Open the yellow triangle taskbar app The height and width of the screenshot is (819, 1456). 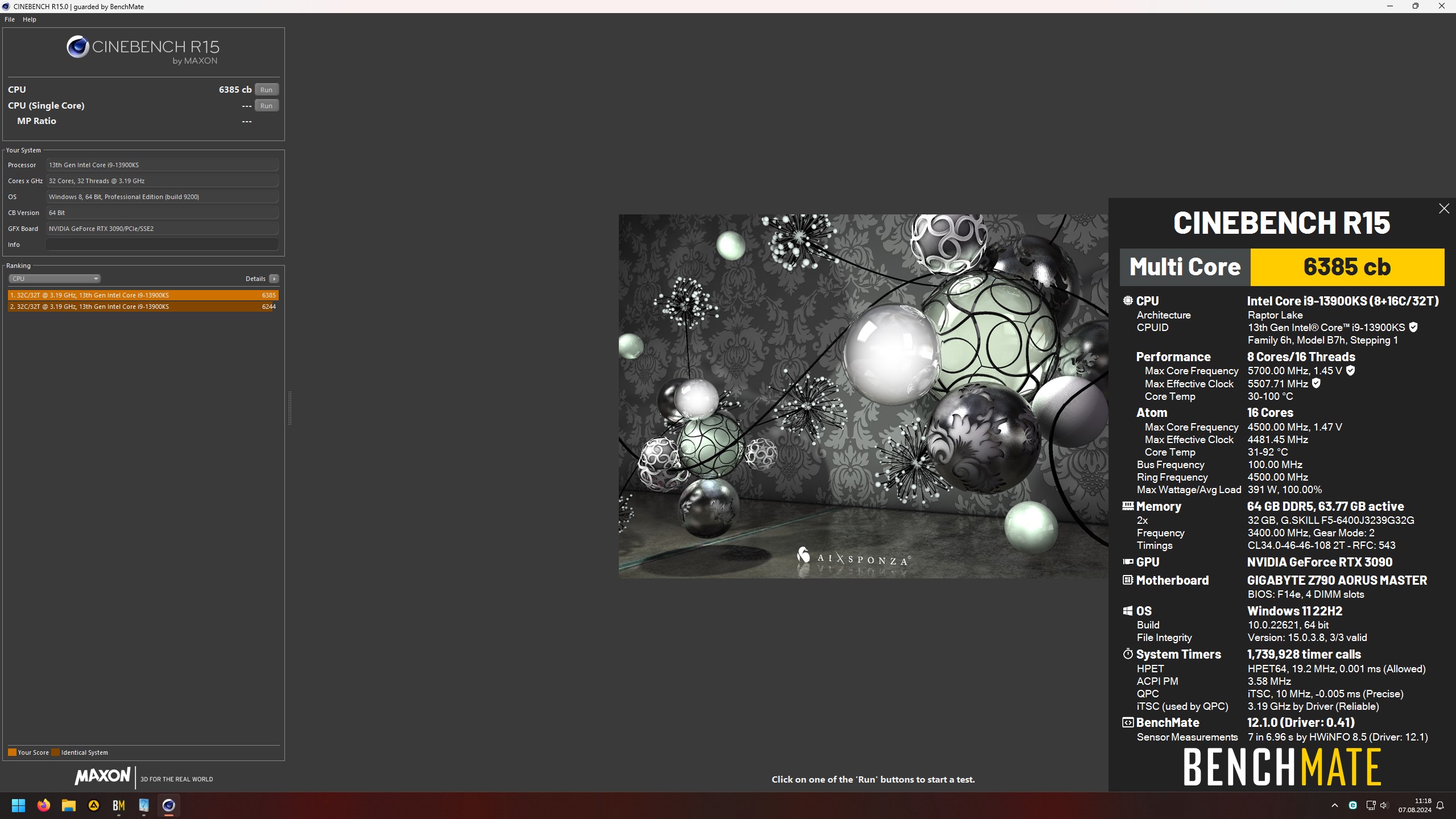94,805
